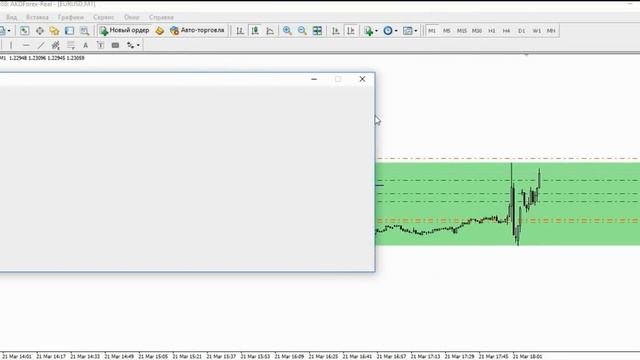Viewport: 640px width, 360px height.
Task: Switch chart to line chart mode
Action: pyautogui.click(x=270, y=31)
